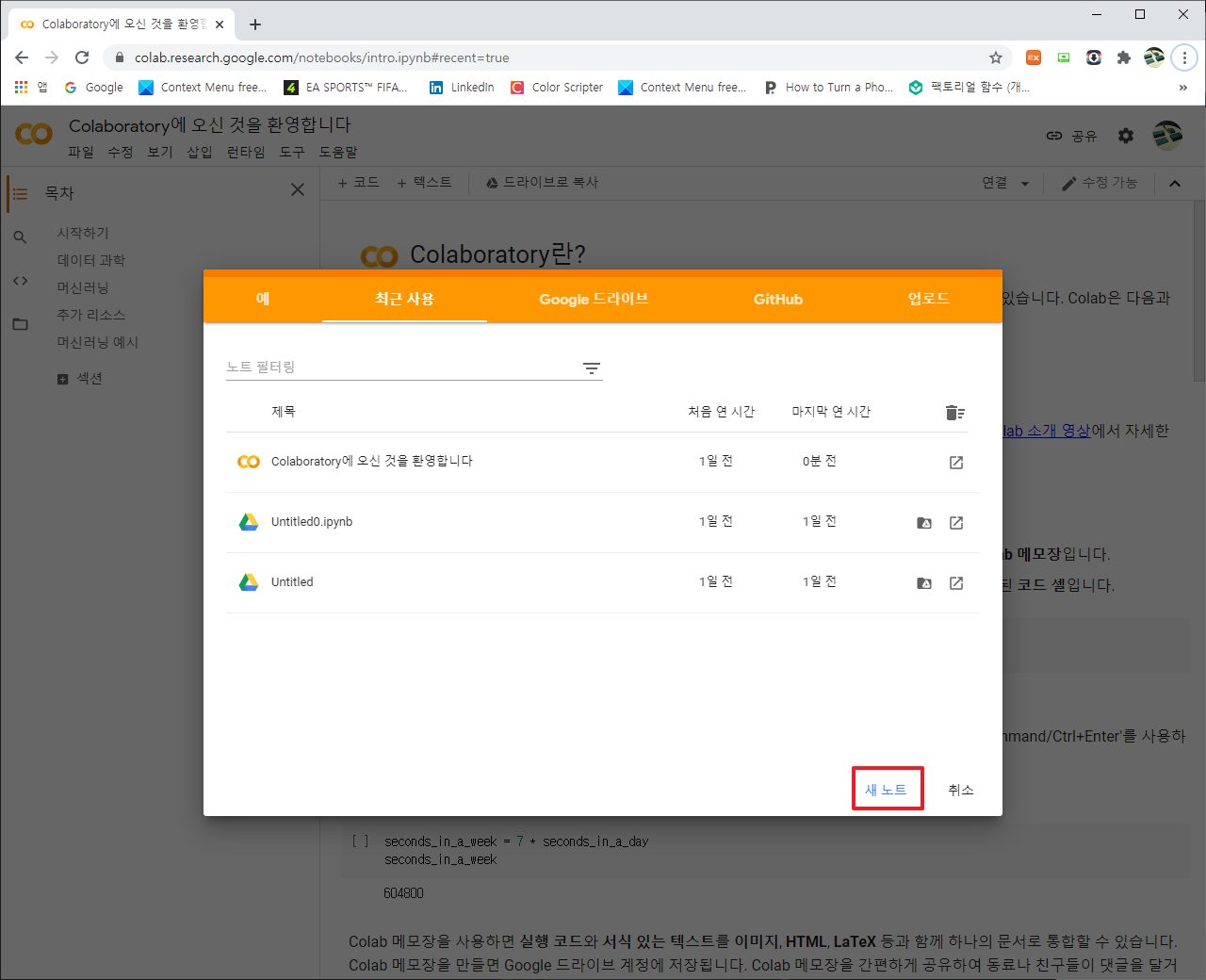Viewport: 1206px width, 980px height.
Task: Open the 도구 menu
Action: click(x=292, y=152)
